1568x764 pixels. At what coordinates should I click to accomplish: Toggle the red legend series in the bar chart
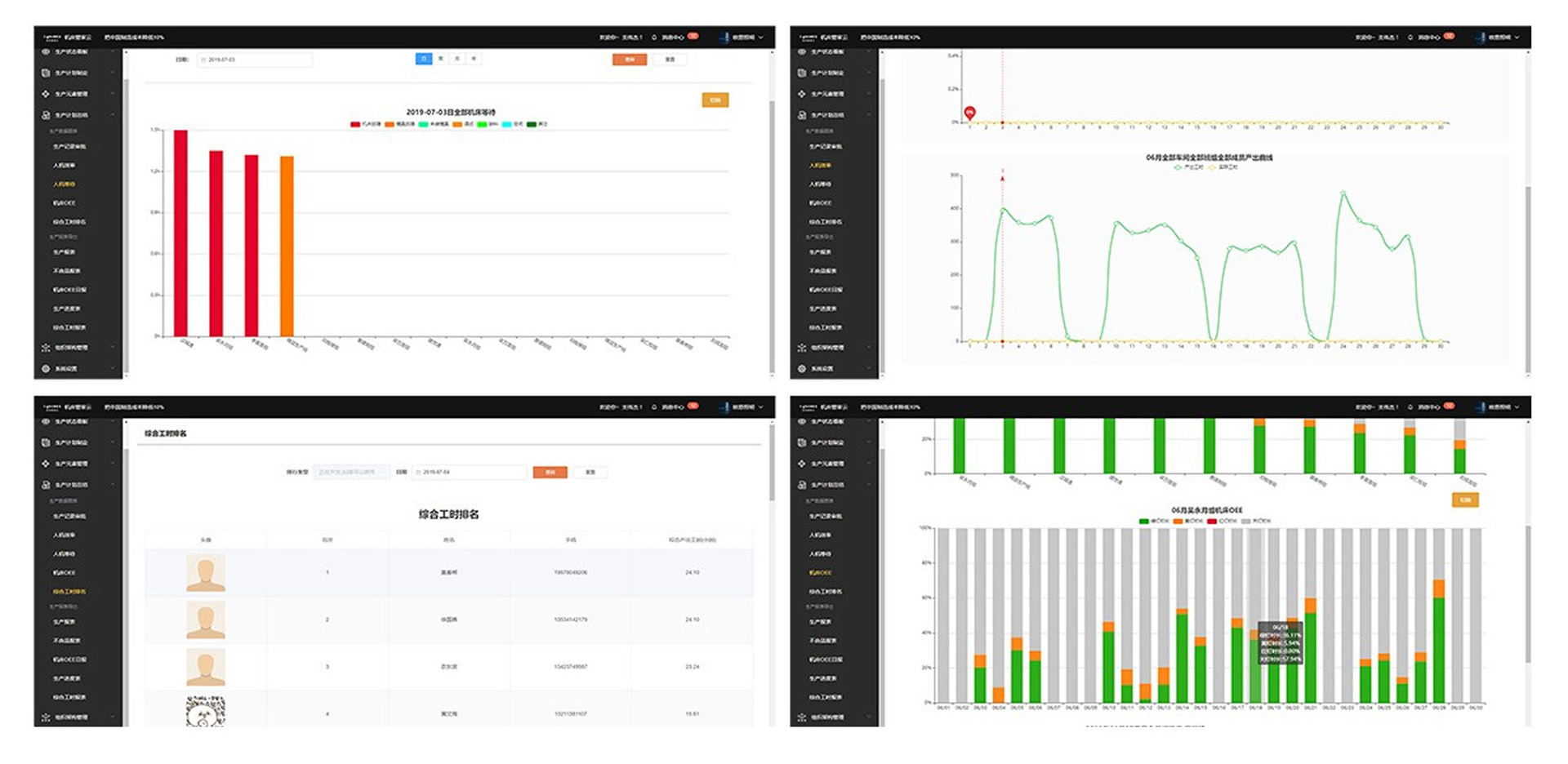365,124
